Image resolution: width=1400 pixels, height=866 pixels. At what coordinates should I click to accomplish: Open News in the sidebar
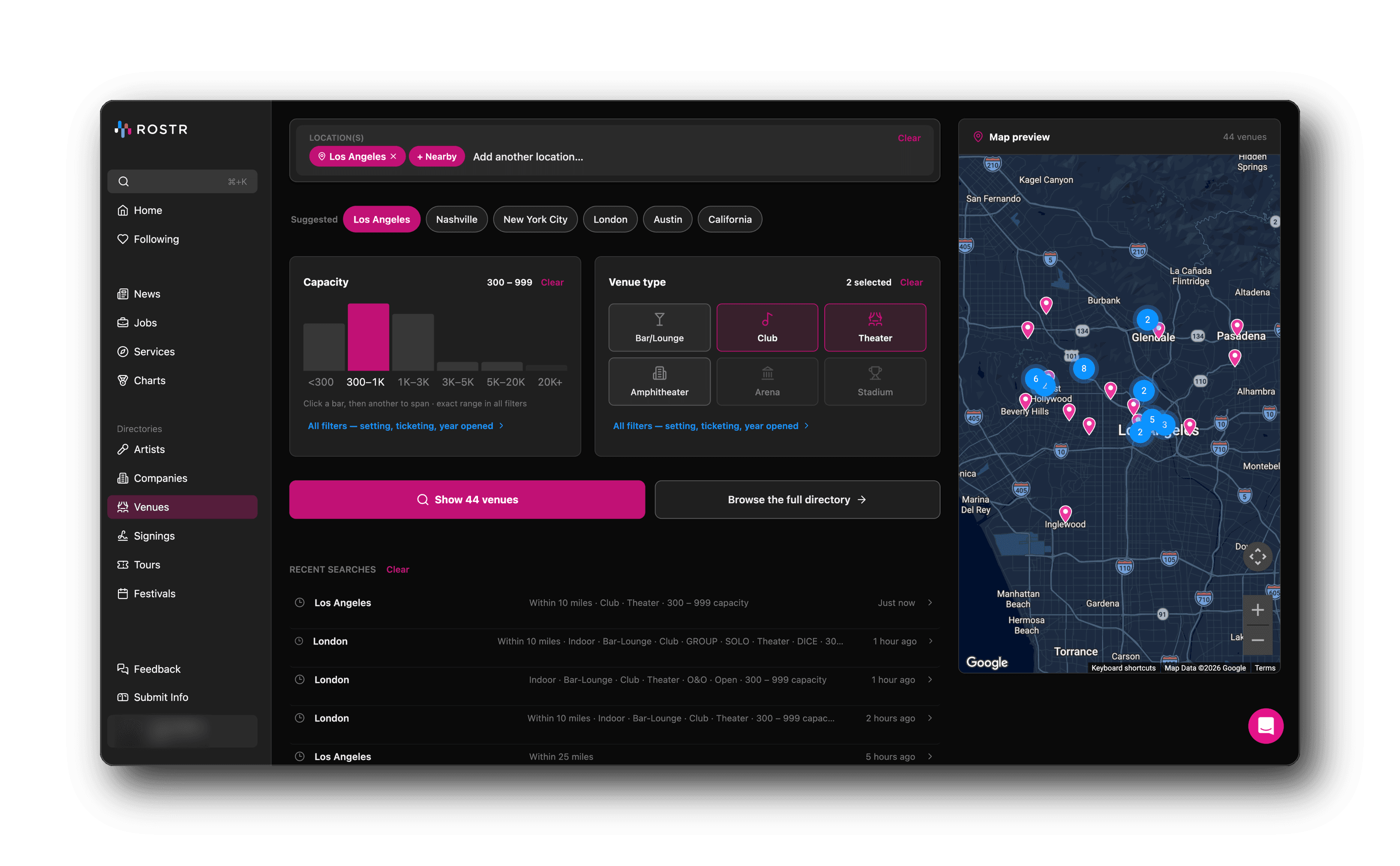182,294
